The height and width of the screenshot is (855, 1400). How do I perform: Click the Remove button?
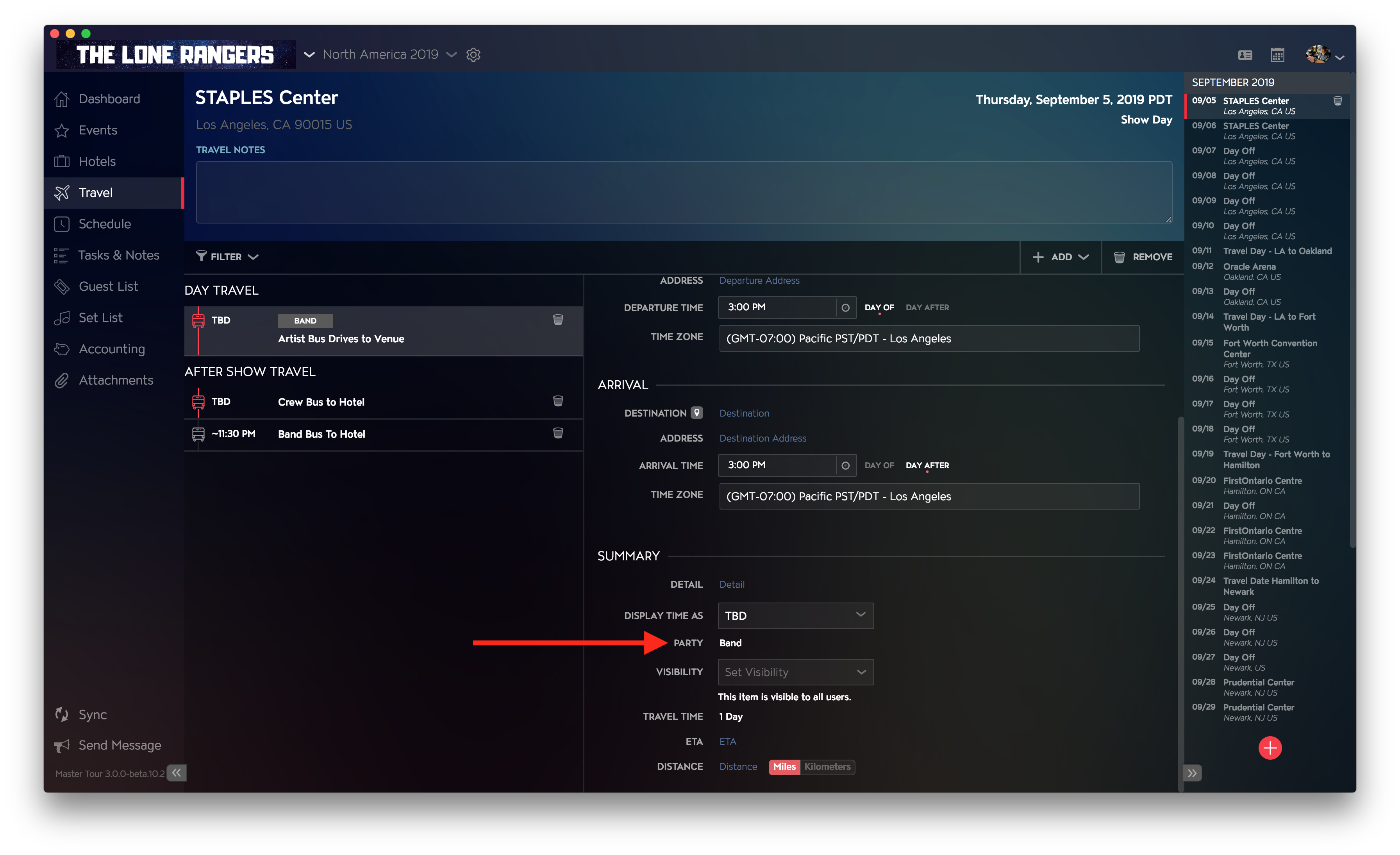1143,257
